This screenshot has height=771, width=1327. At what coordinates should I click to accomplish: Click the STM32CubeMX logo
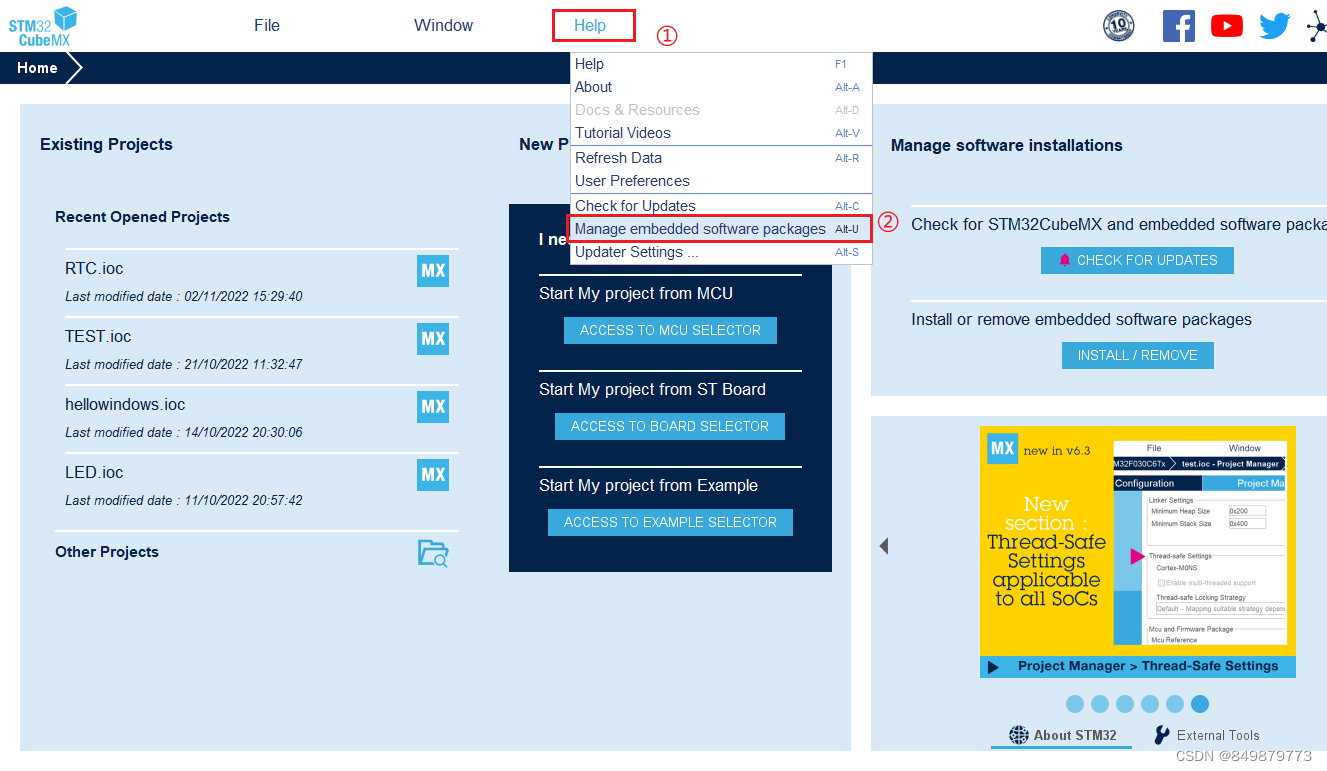pyautogui.click(x=43, y=26)
